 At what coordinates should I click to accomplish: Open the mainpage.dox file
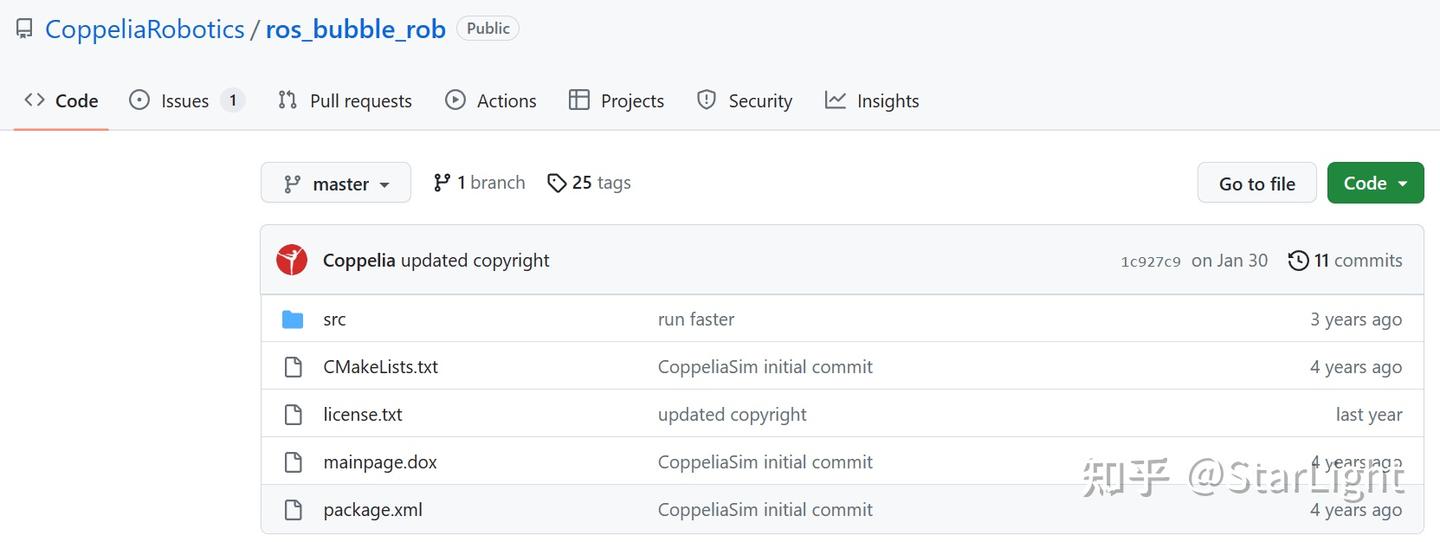pyautogui.click(x=380, y=462)
